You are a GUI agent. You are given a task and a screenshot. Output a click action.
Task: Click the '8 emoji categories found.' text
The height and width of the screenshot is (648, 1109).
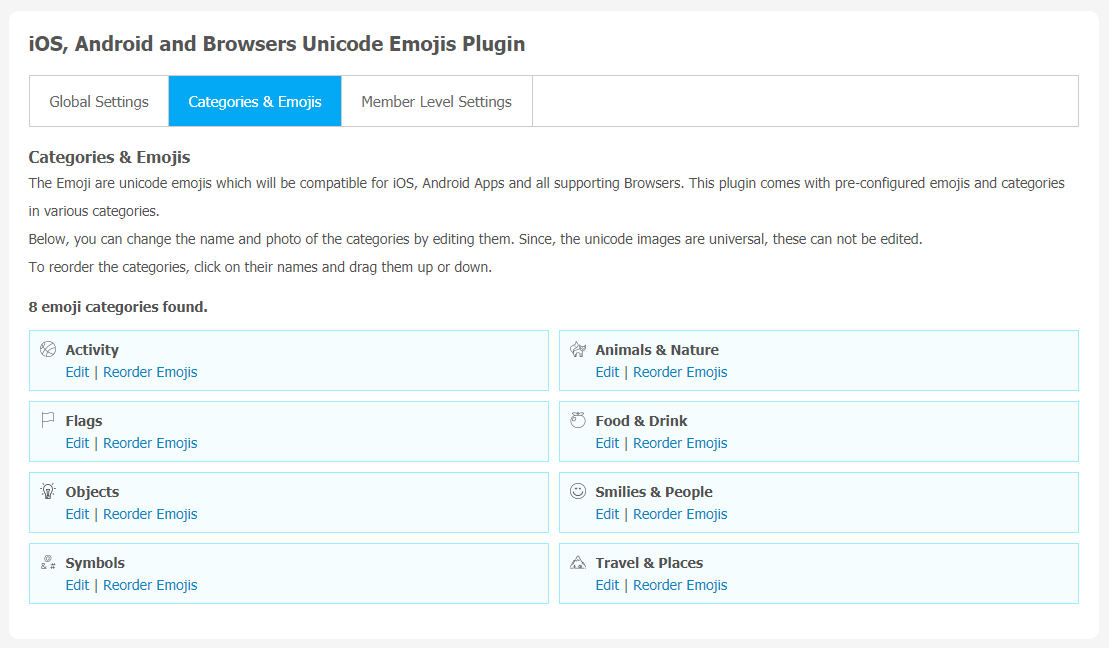118,307
